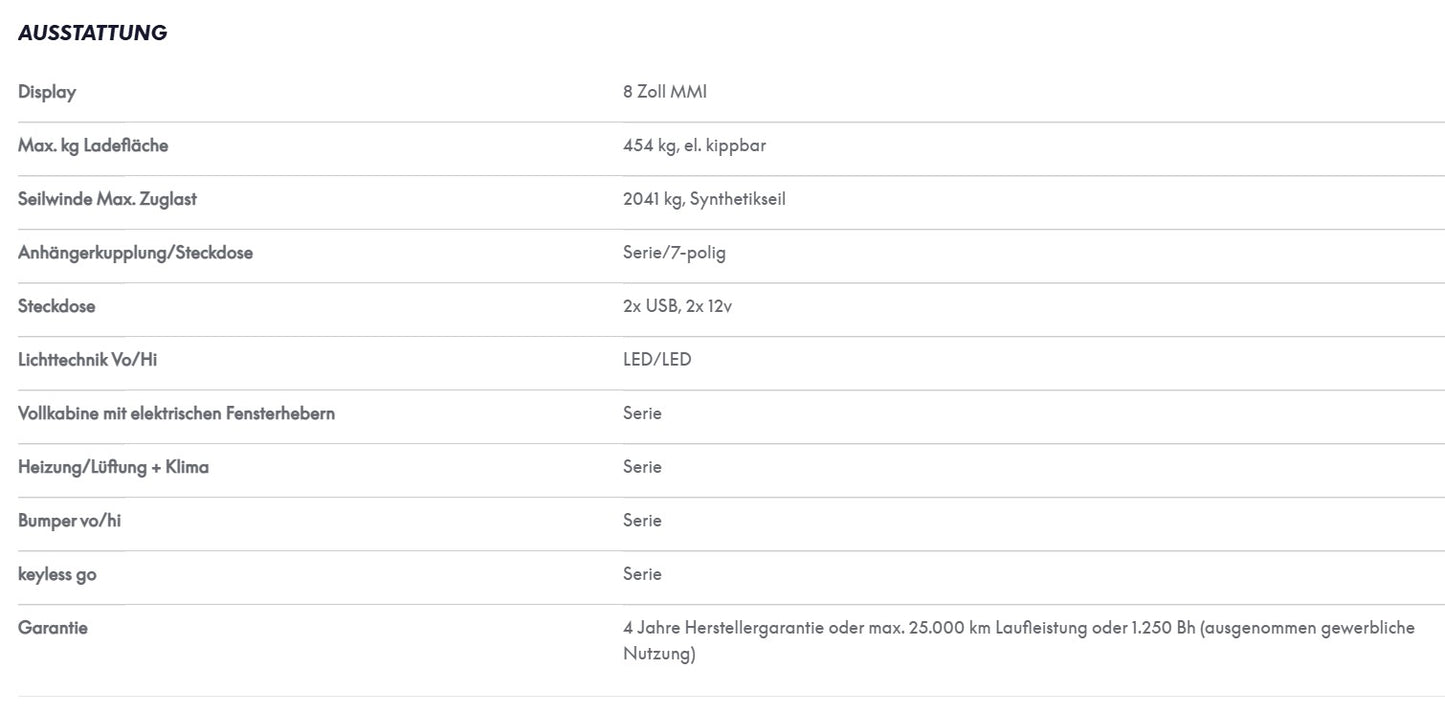
Task: Click the 2041 kg, Synthetikseil value
Action: coord(704,199)
